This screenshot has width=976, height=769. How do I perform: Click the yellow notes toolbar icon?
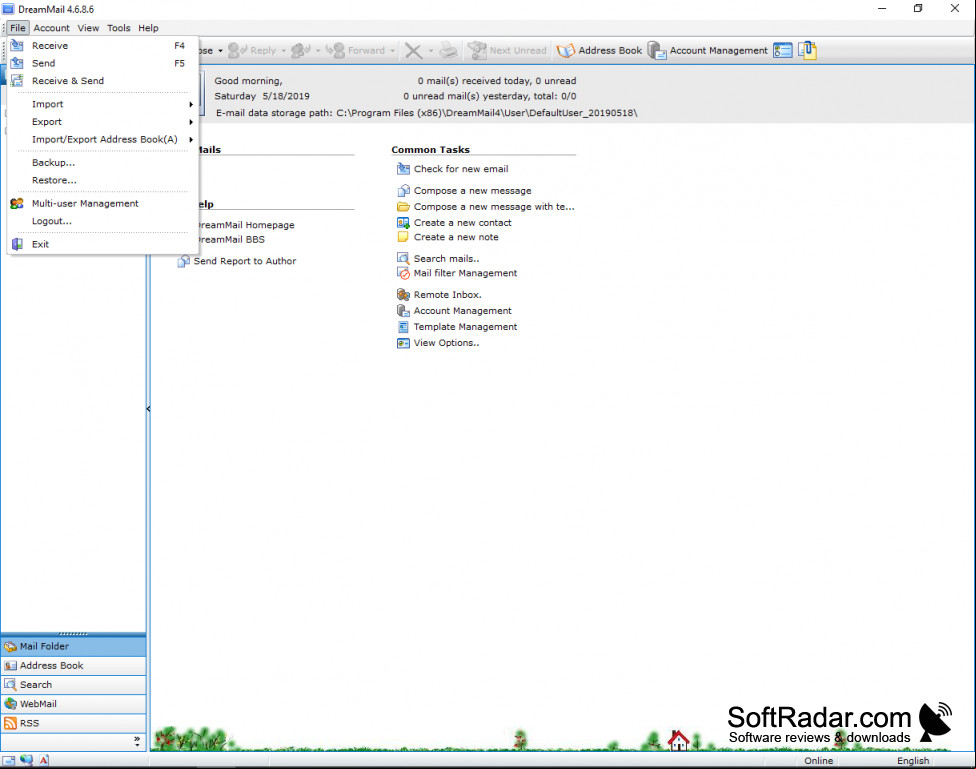coord(807,50)
